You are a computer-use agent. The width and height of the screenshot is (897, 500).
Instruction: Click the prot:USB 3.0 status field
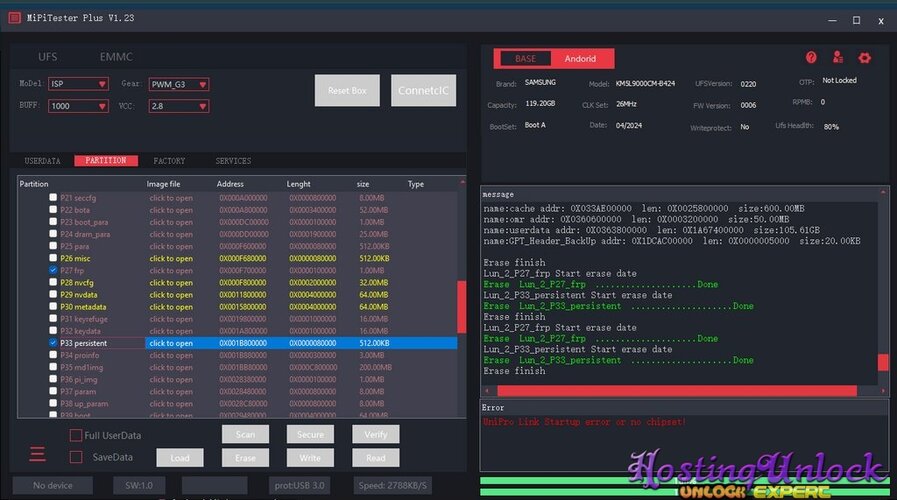click(x=299, y=485)
